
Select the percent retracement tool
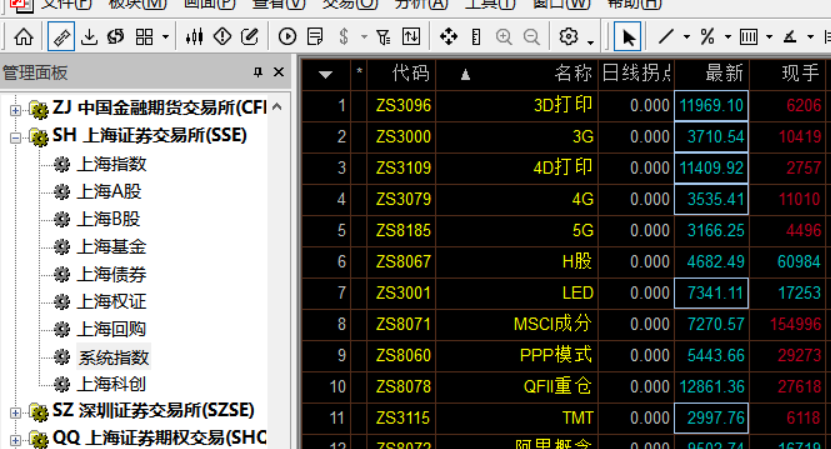click(707, 37)
